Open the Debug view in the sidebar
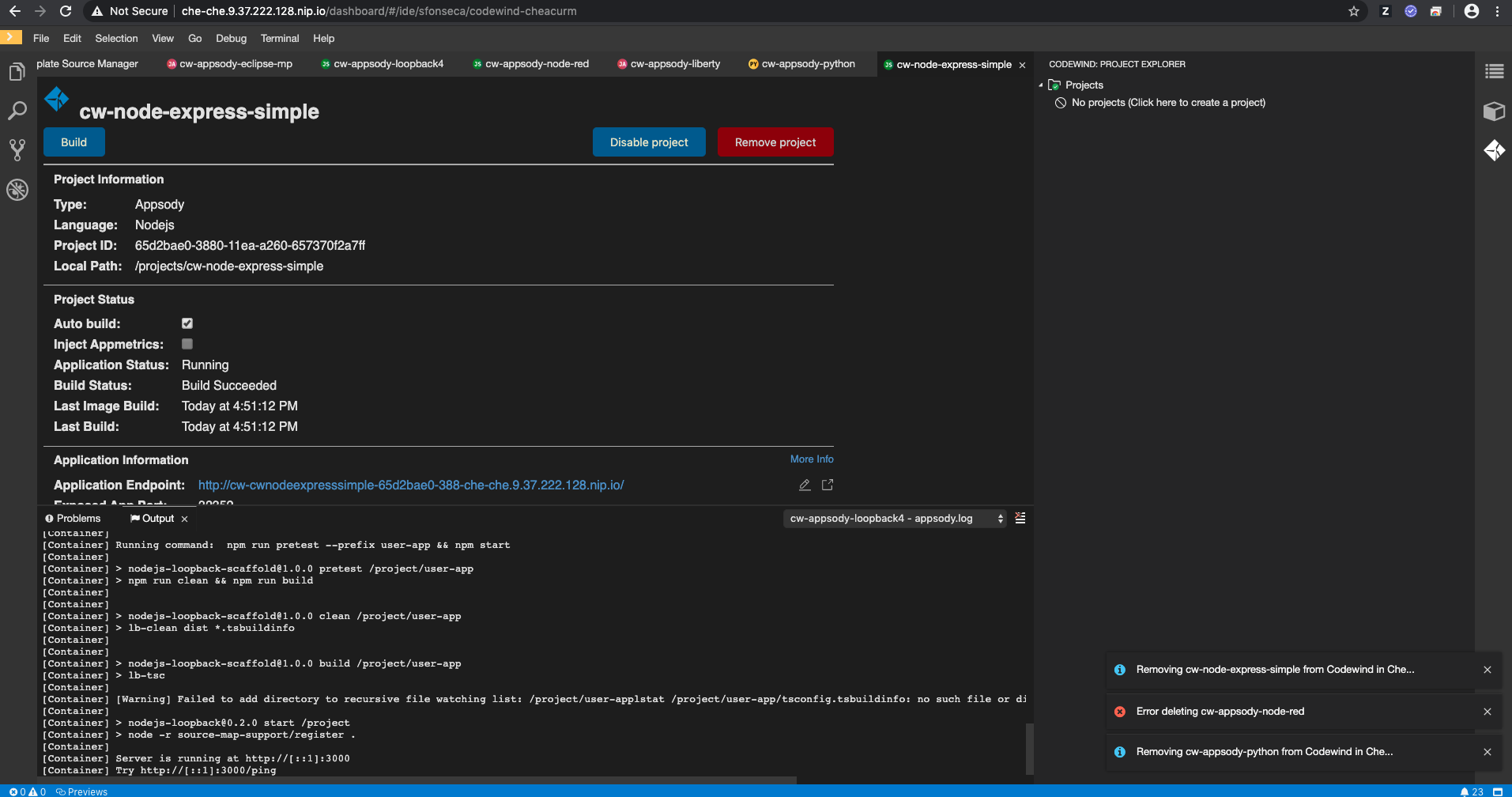 (x=17, y=190)
